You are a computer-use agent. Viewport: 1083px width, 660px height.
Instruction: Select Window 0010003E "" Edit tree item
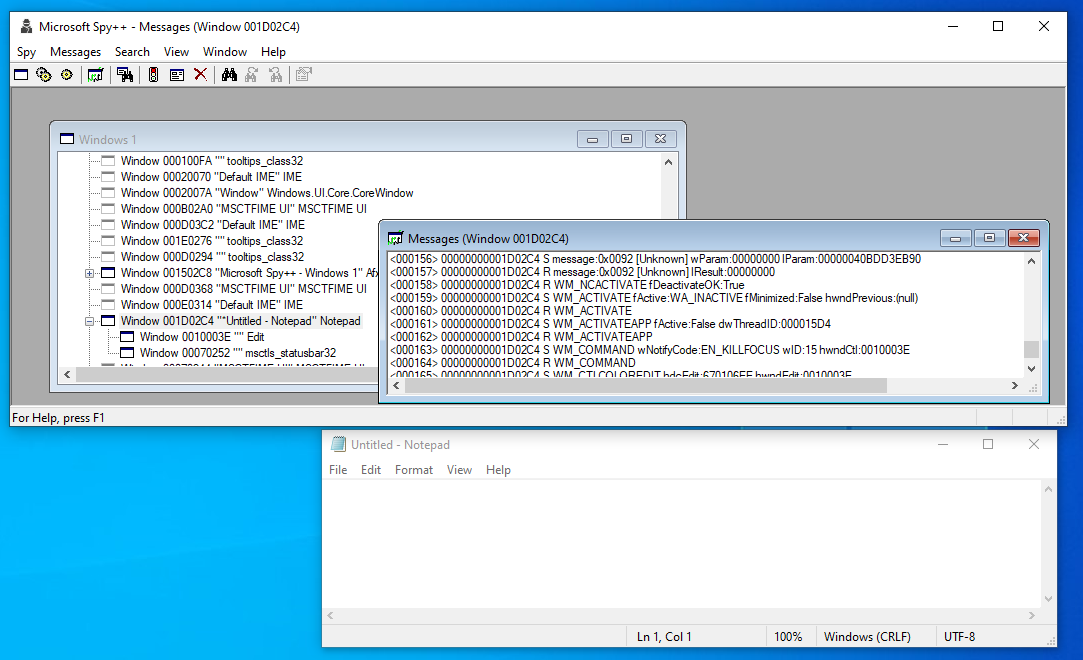202,337
